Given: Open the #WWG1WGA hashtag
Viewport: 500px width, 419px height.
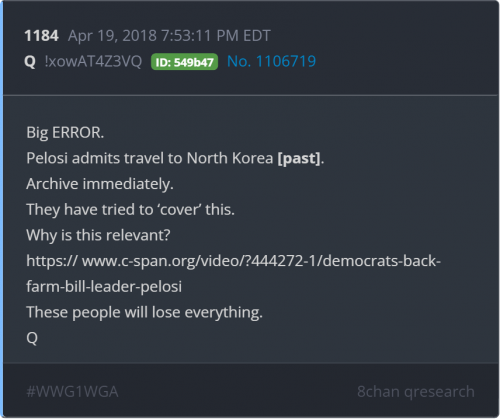Looking at the screenshot, I should [72, 392].
